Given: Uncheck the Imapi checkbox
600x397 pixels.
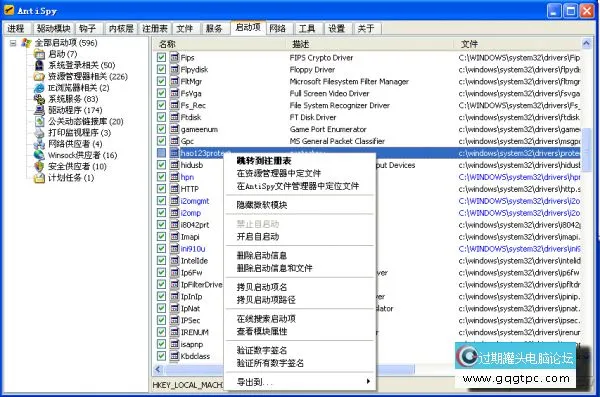Looking at the screenshot, I should point(161,237).
